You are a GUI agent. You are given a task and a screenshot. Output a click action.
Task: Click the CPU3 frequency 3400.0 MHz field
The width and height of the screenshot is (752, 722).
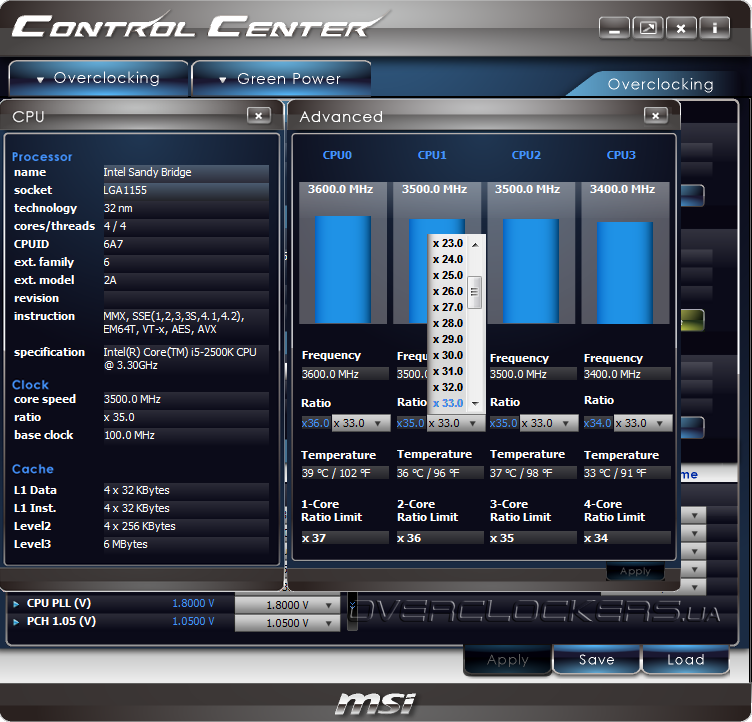click(x=627, y=374)
